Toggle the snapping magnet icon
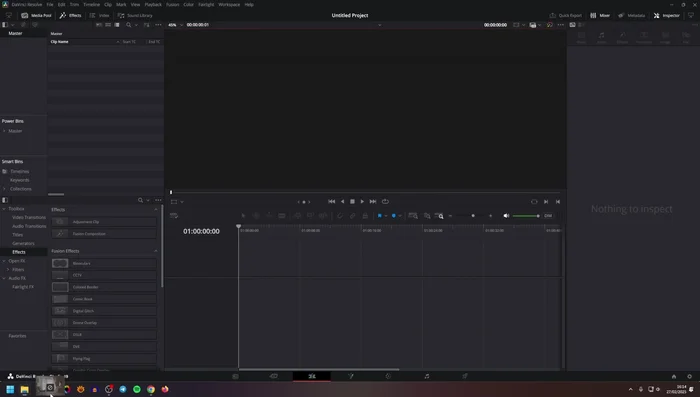 340,216
